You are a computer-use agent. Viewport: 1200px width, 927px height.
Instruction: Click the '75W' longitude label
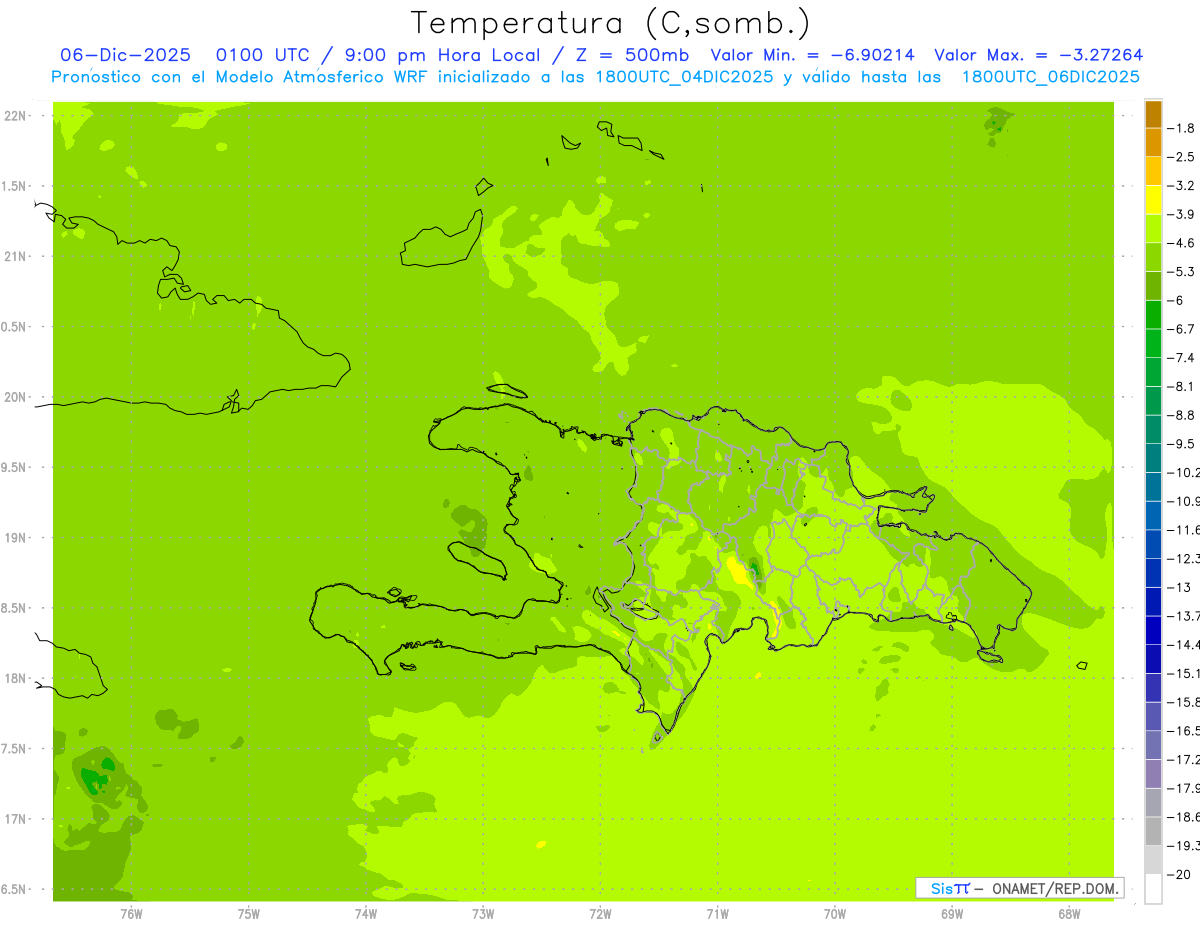(x=248, y=913)
